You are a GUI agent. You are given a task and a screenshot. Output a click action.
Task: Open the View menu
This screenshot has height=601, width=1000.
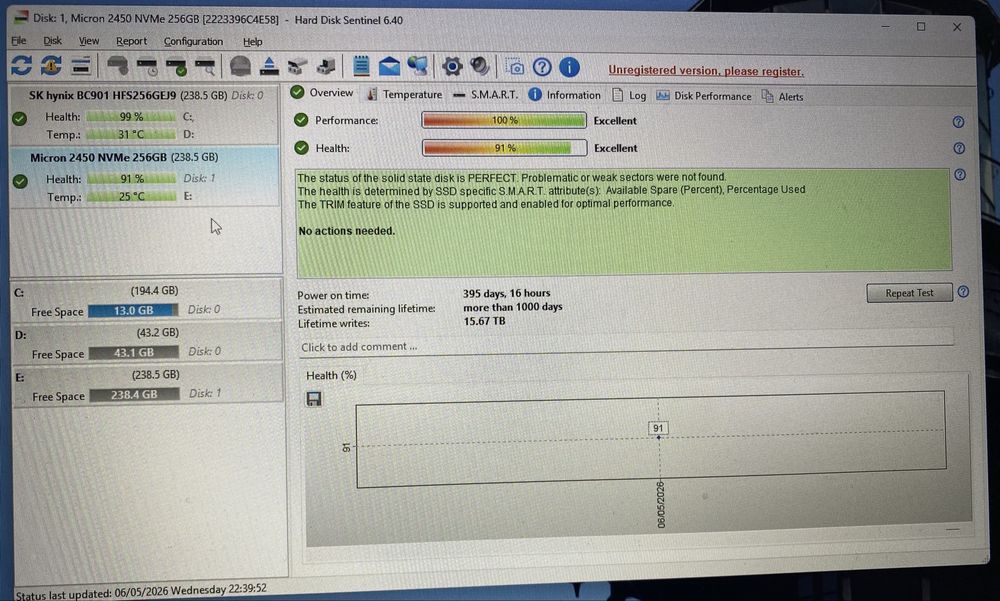click(89, 41)
